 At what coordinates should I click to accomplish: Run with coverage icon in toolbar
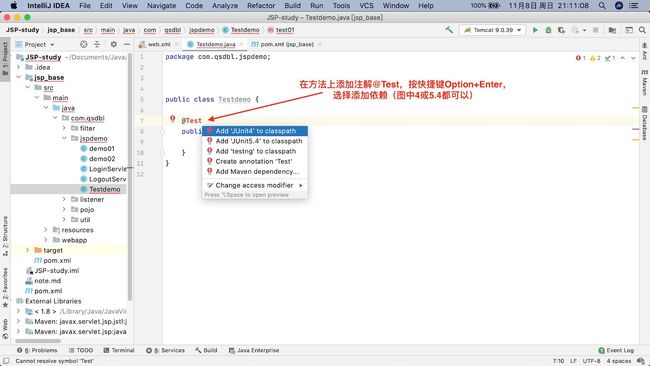pyautogui.click(x=561, y=30)
